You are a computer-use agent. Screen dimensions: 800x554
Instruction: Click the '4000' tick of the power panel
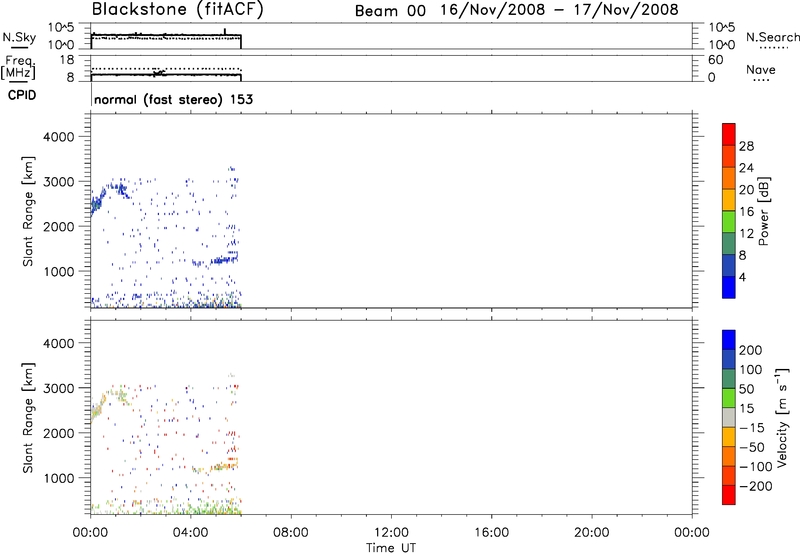59,137
